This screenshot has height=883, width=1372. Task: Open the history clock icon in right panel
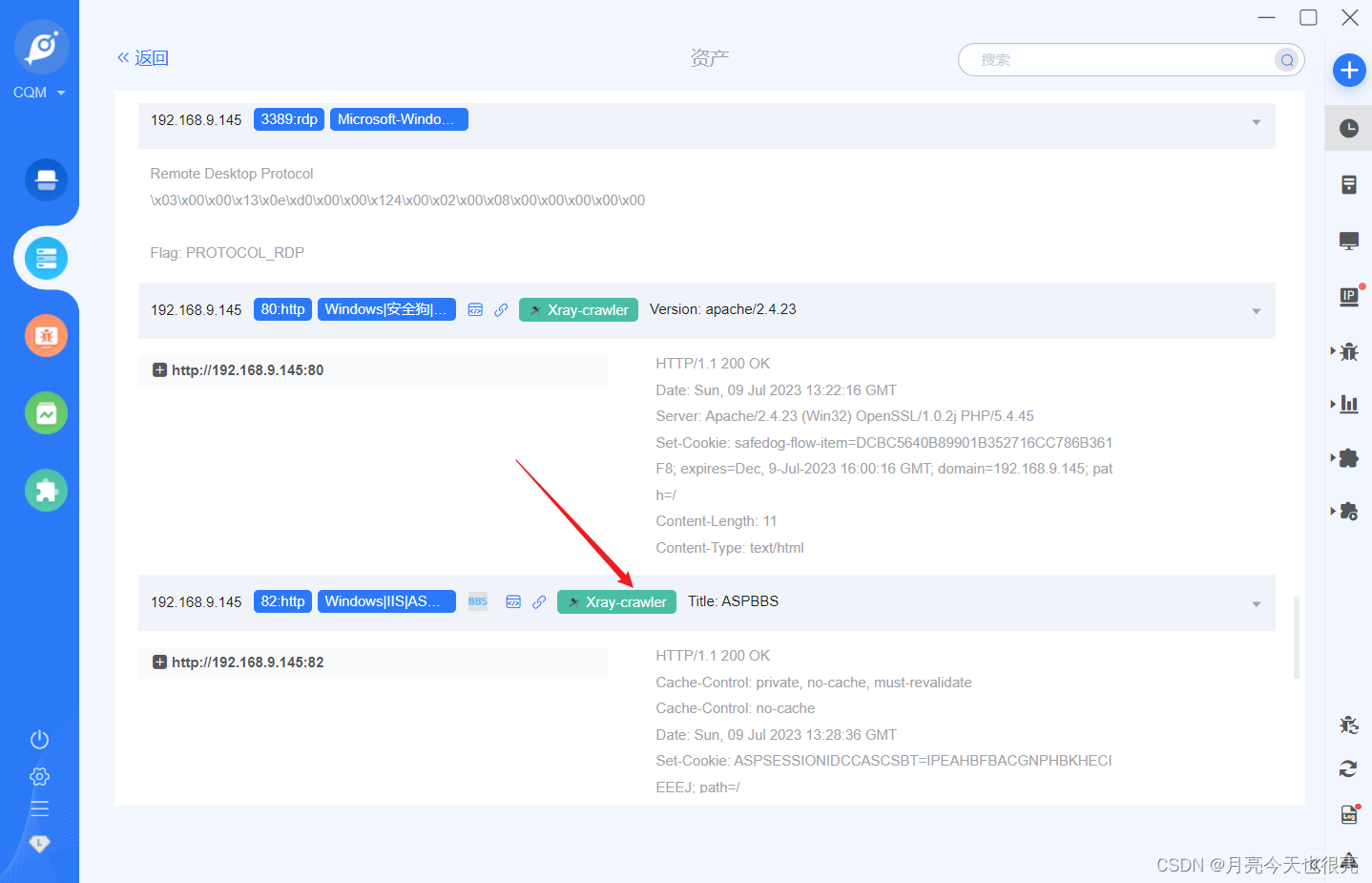pyautogui.click(x=1349, y=128)
